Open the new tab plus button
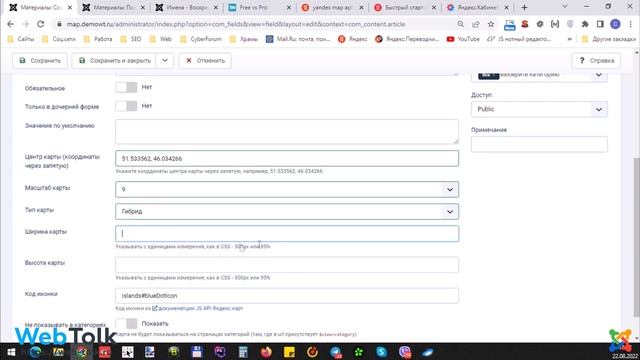This screenshot has width=640, height=360. pos(524,7)
